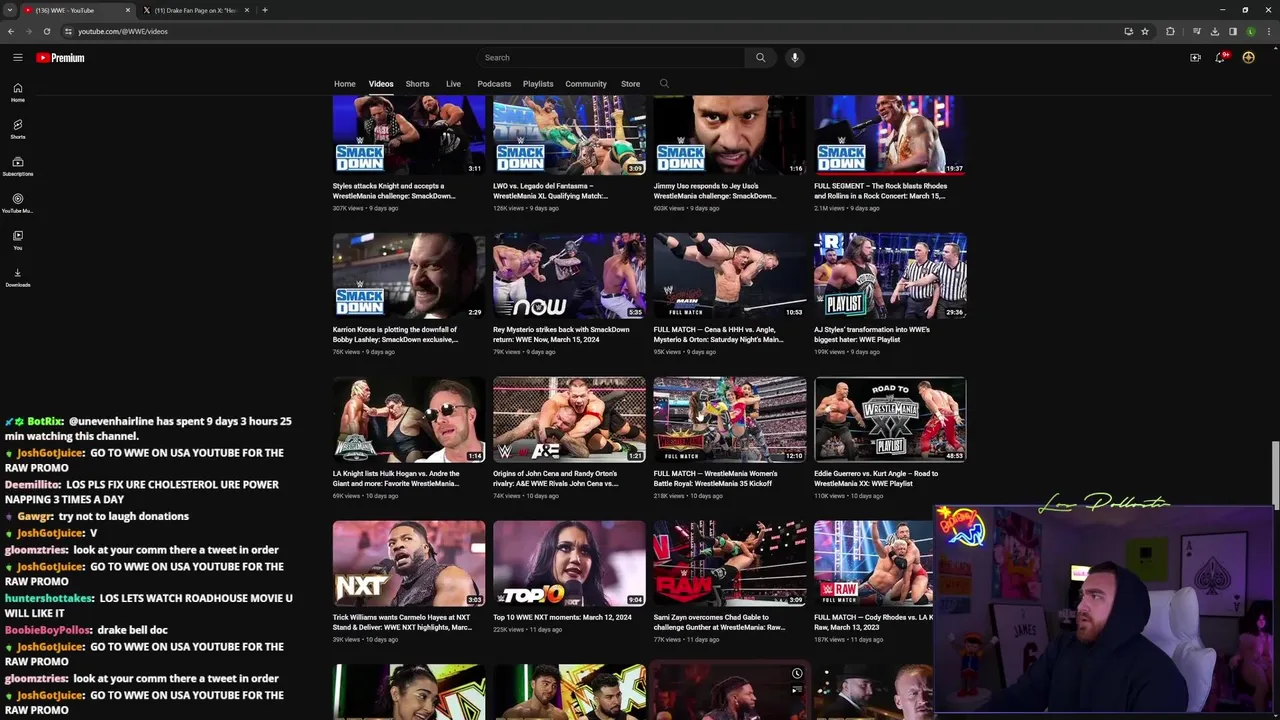The width and height of the screenshot is (1280, 720).
Task: Open Downloads in the mini sidebar
Action: tap(17, 277)
